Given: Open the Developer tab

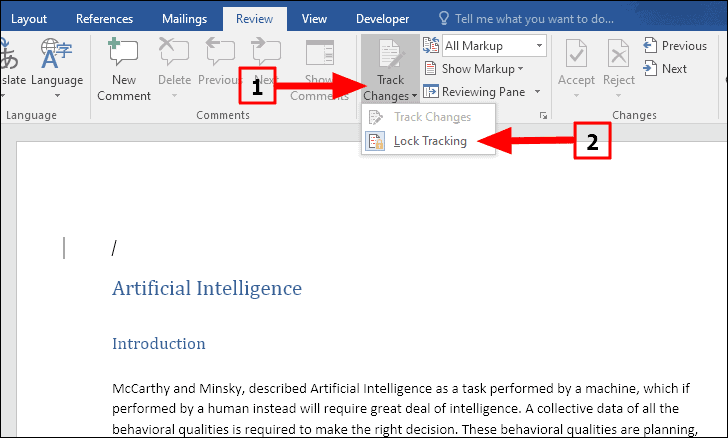Looking at the screenshot, I should 381,18.
